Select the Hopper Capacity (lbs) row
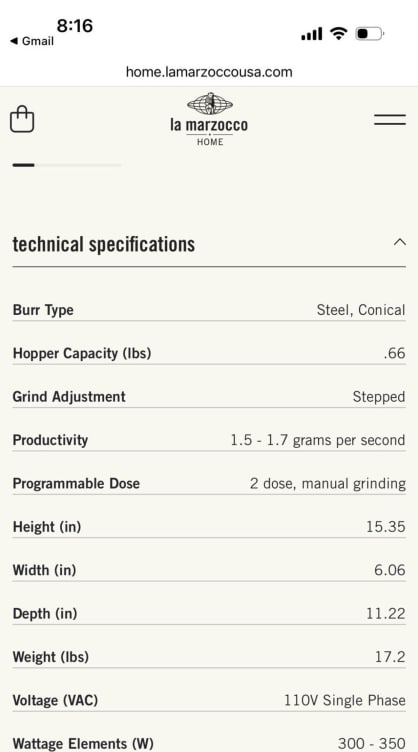 tap(209, 353)
